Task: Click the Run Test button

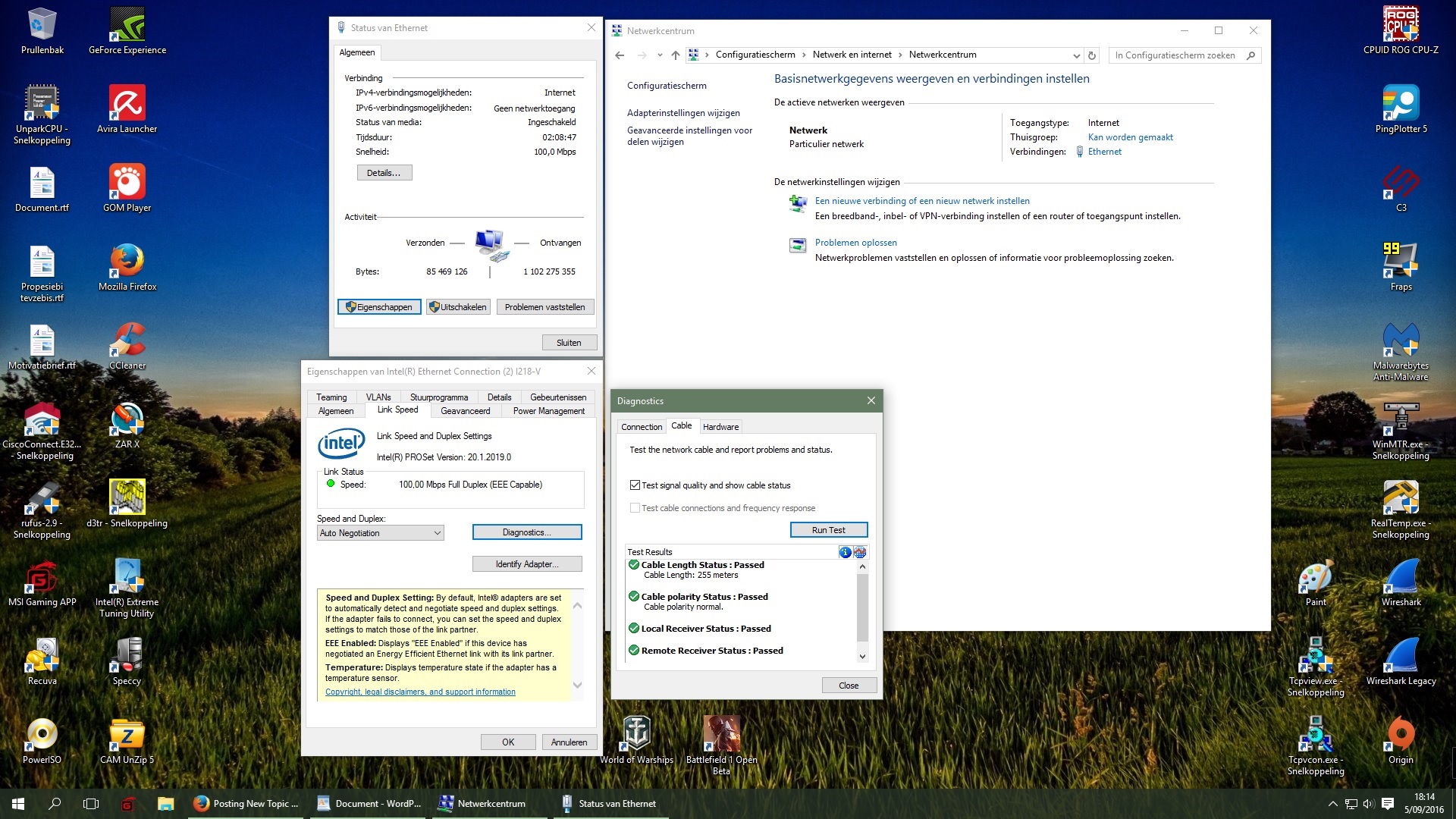Action: tap(828, 530)
